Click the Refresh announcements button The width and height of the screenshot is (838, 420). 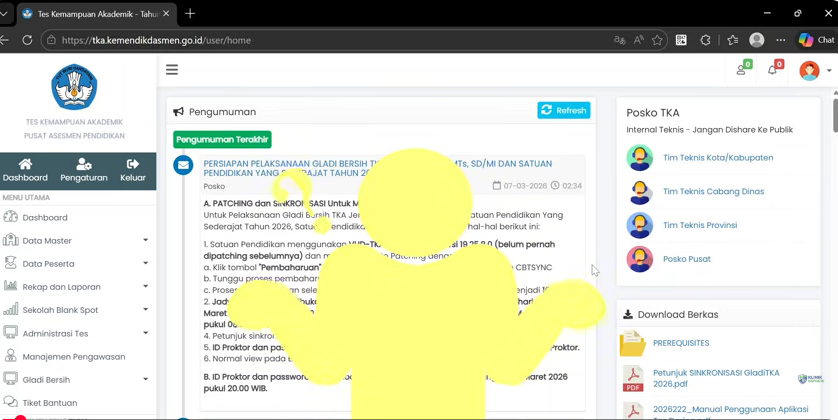(x=564, y=110)
